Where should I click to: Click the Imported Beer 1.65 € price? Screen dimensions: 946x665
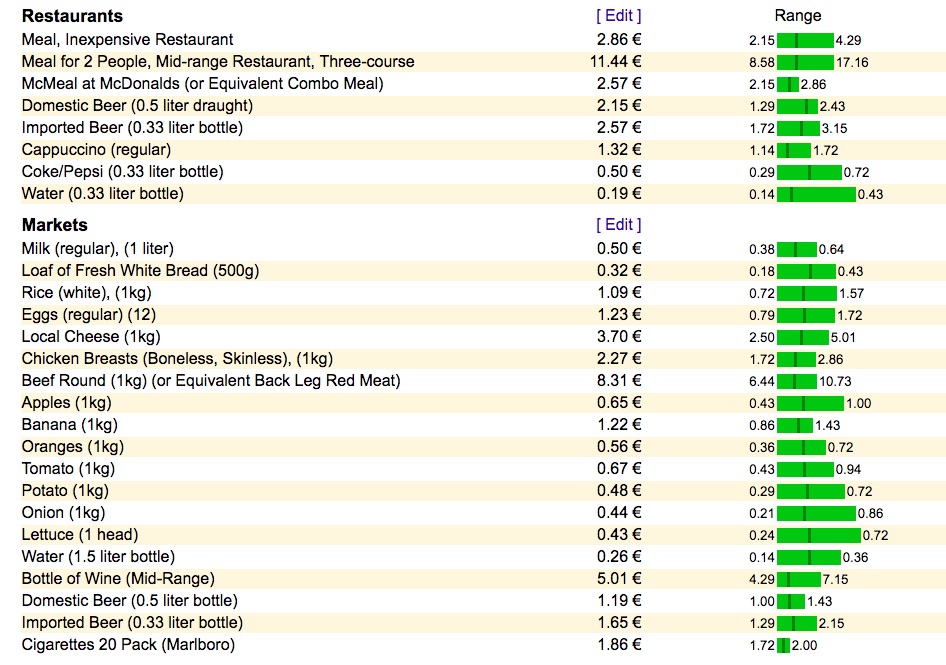[x=619, y=623]
